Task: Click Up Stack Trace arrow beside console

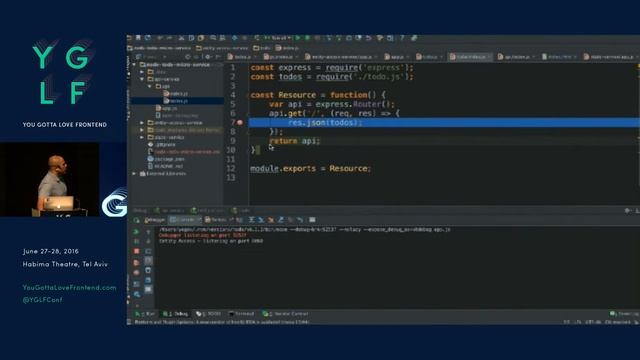Action: pyautogui.click(x=148, y=232)
